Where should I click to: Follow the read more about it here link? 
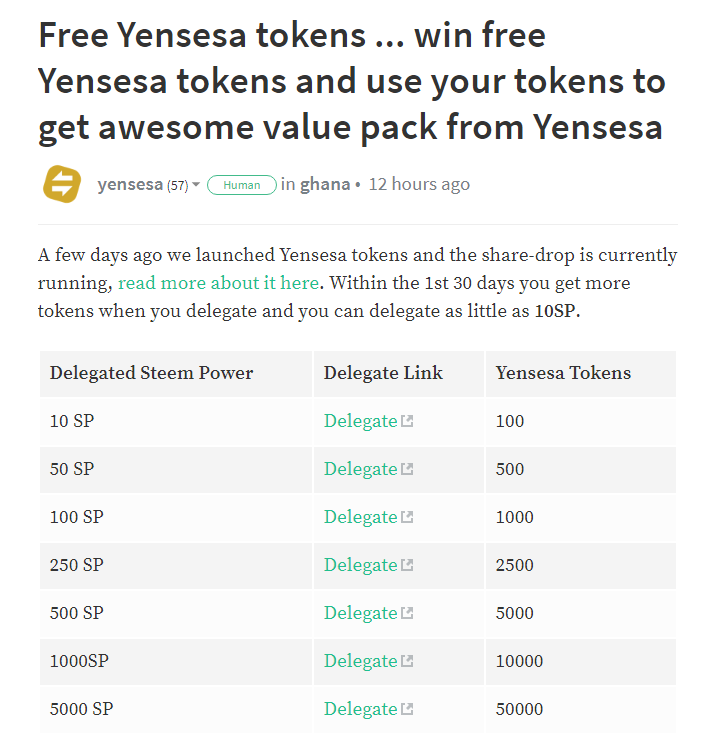218,283
